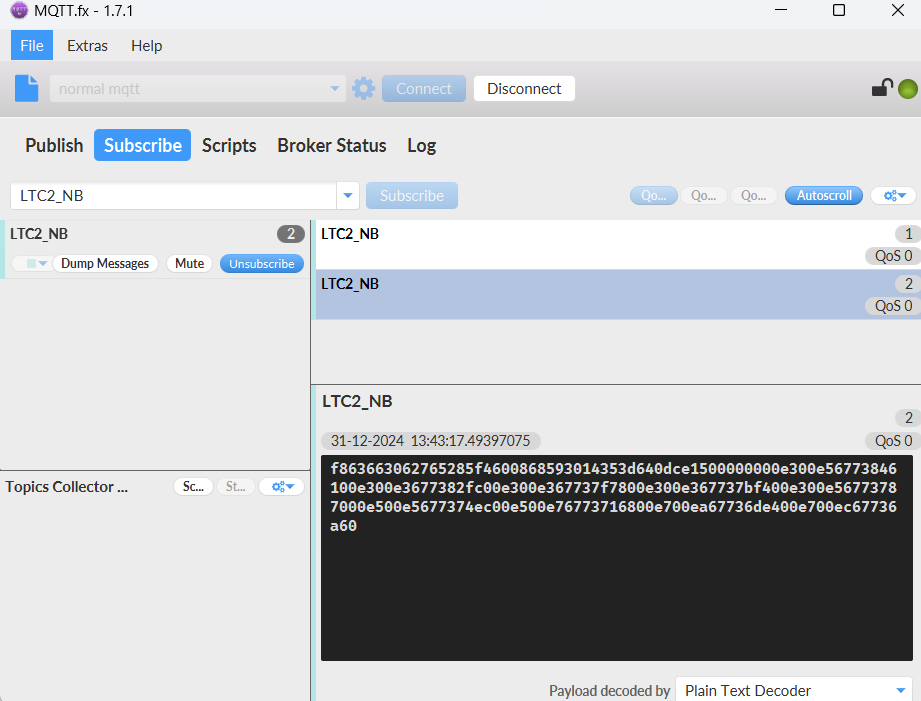Image resolution: width=921 pixels, height=701 pixels.
Task: Click the green connection status indicator
Action: coord(907,89)
